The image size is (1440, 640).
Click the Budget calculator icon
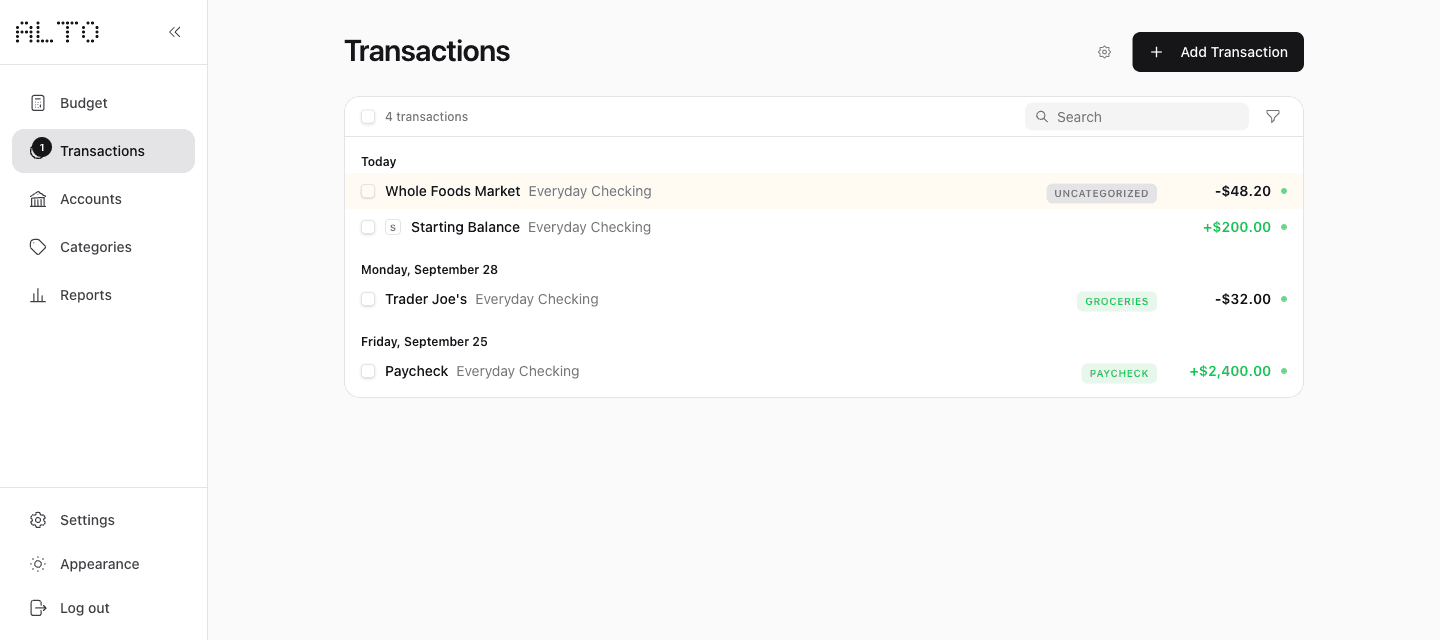tap(38, 103)
